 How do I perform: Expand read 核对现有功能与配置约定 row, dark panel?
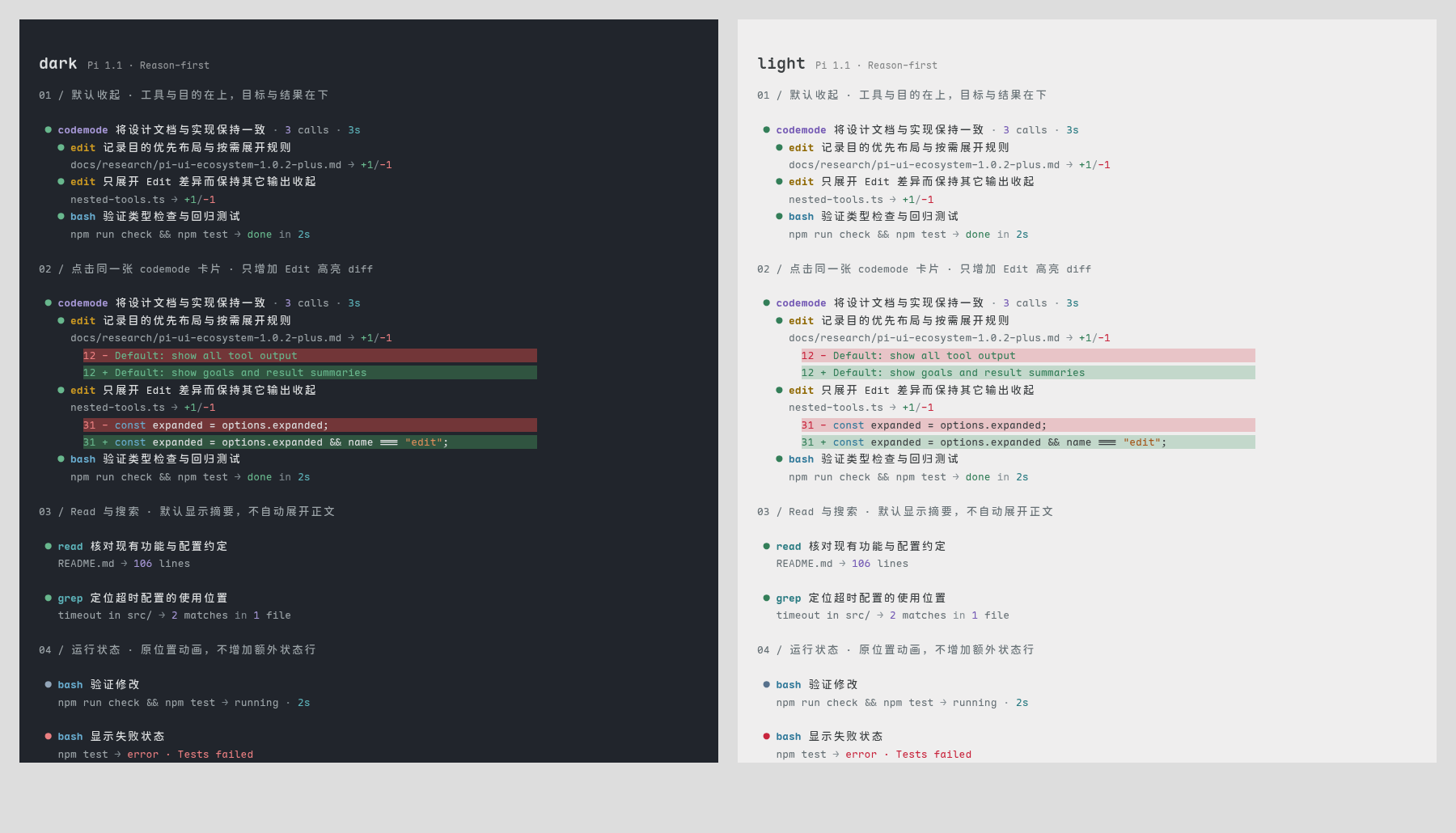[x=136, y=546]
